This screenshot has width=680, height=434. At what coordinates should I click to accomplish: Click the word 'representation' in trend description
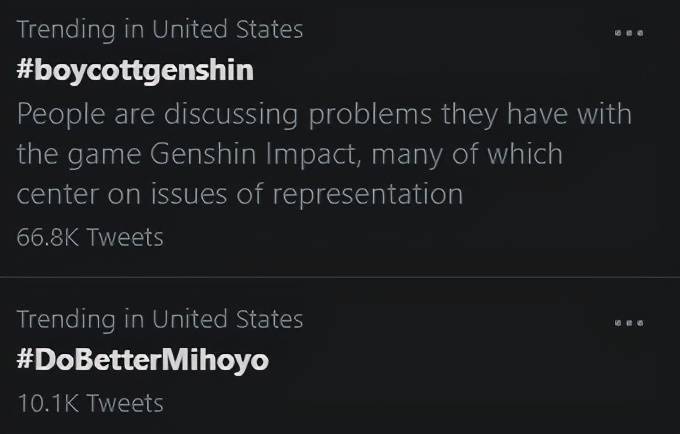[368, 195]
